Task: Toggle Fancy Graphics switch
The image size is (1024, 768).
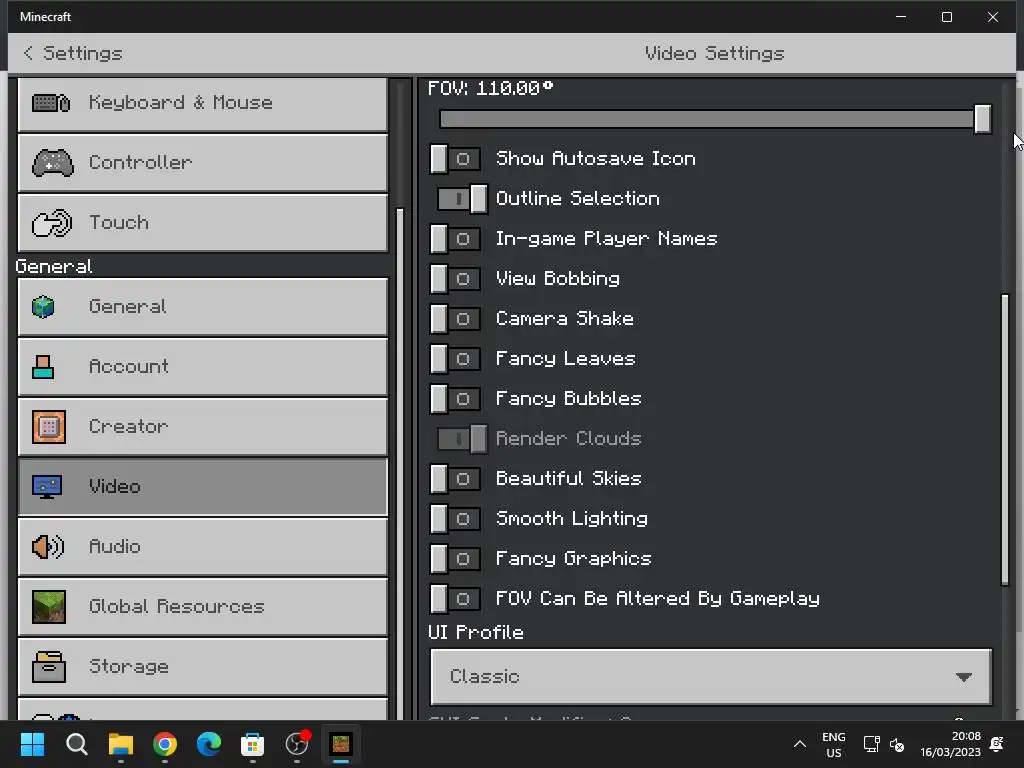Action: click(455, 558)
